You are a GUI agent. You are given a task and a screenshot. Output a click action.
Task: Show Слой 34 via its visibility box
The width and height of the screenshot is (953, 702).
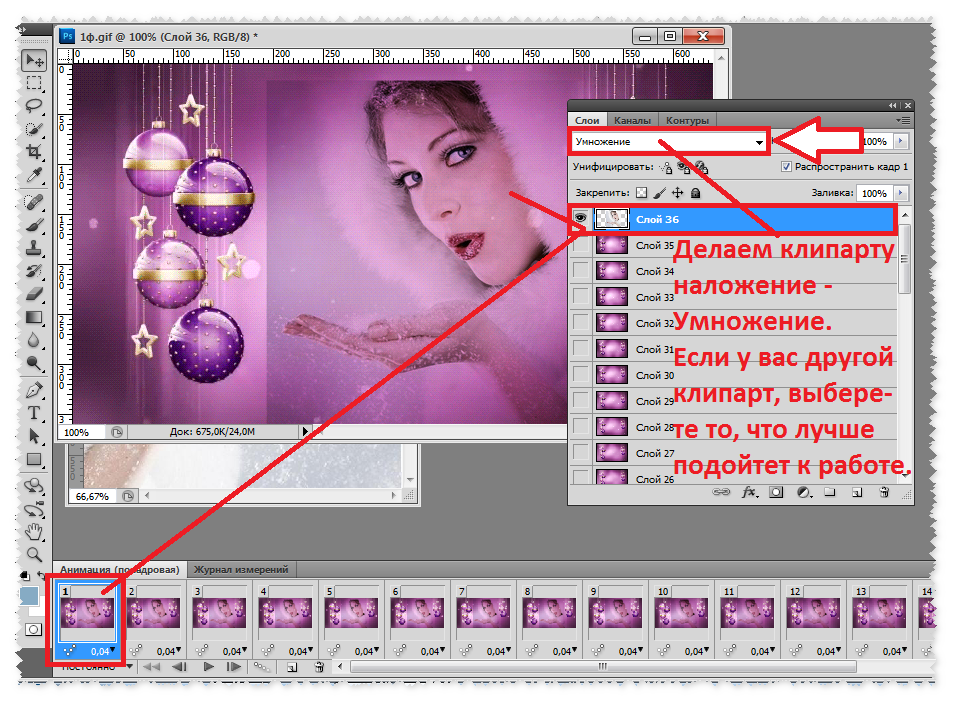click(580, 270)
